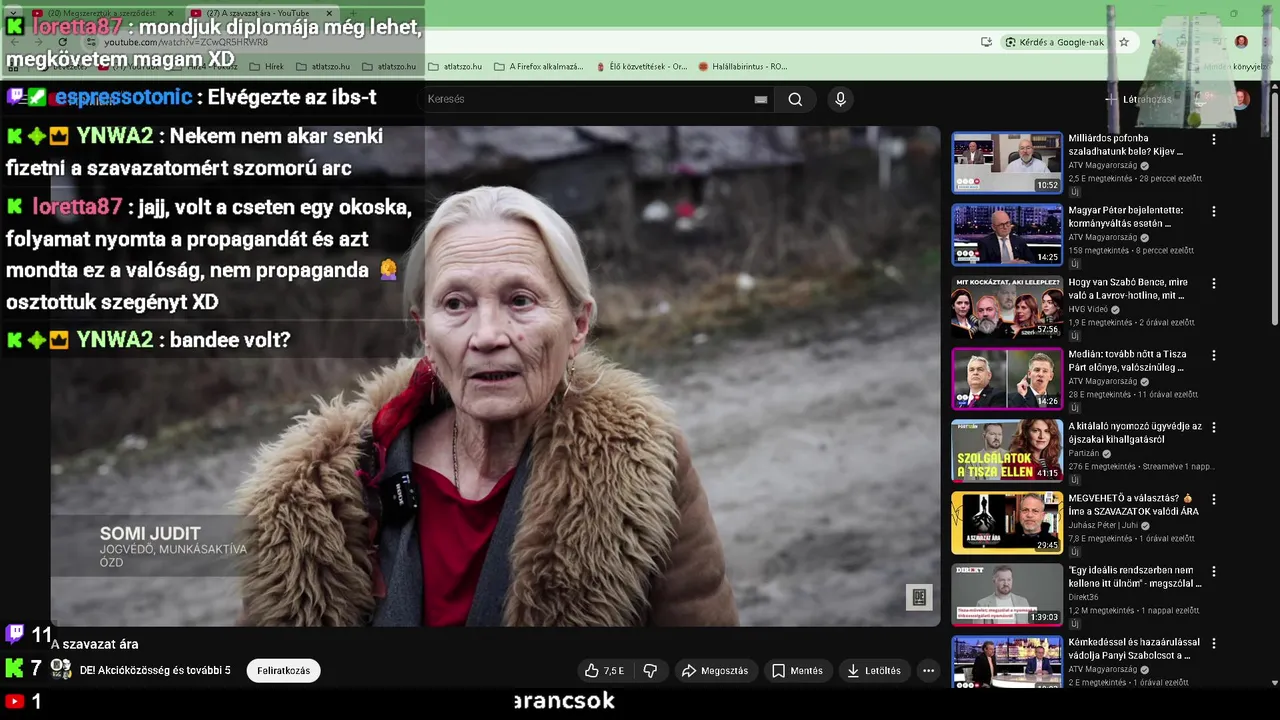
Task: Open the HVG Videó channel link
Action: pyautogui.click(x=1088, y=309)
